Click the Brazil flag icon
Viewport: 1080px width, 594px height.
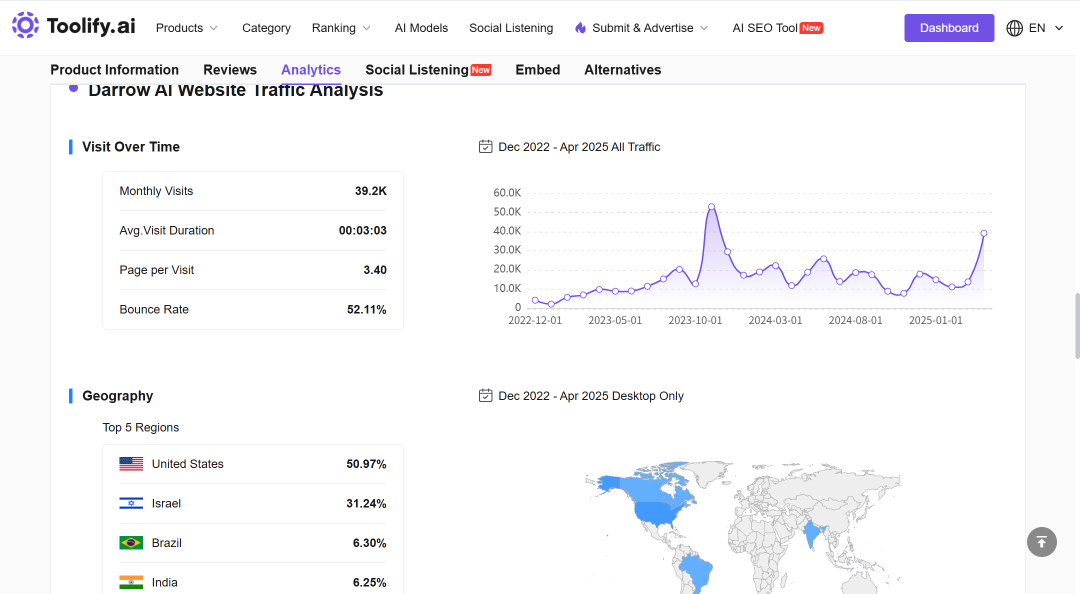pos(131,543)
